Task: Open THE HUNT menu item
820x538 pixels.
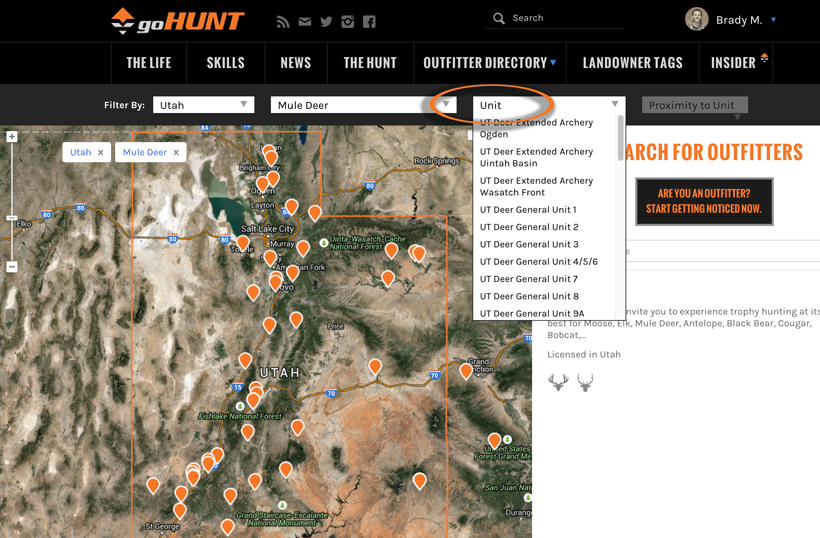Action: pyautogui.click(x=370, y=63)
